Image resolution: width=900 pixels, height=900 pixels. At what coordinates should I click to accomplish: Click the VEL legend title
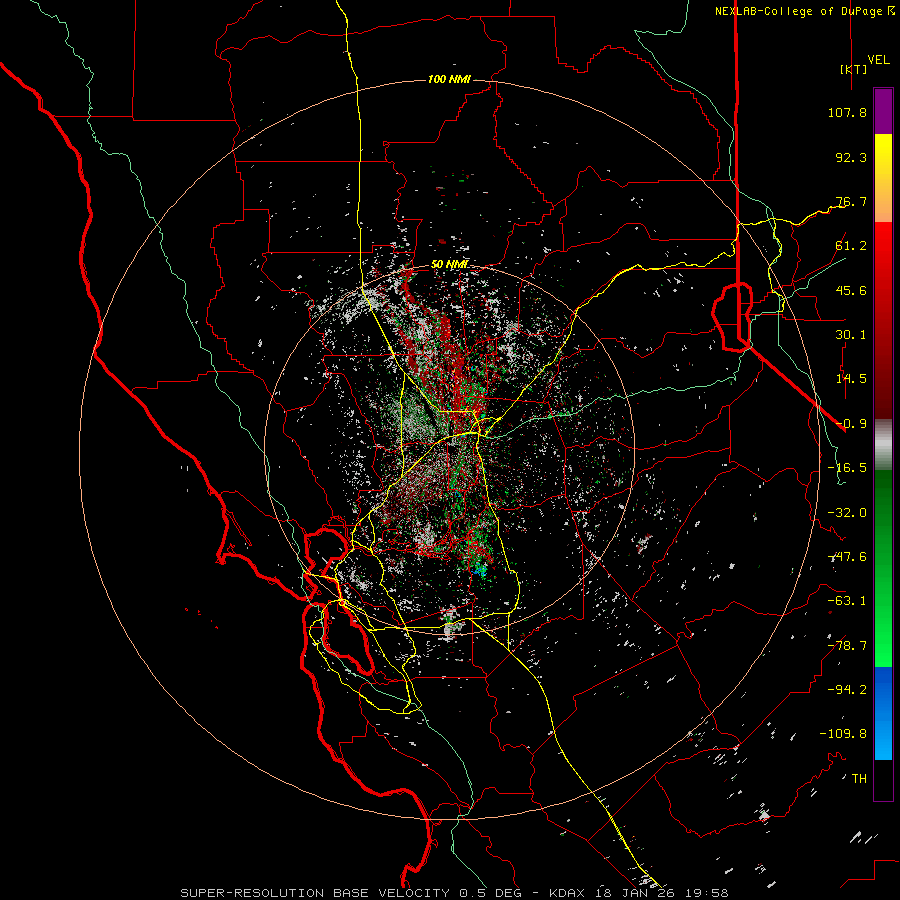coord(879,60)
